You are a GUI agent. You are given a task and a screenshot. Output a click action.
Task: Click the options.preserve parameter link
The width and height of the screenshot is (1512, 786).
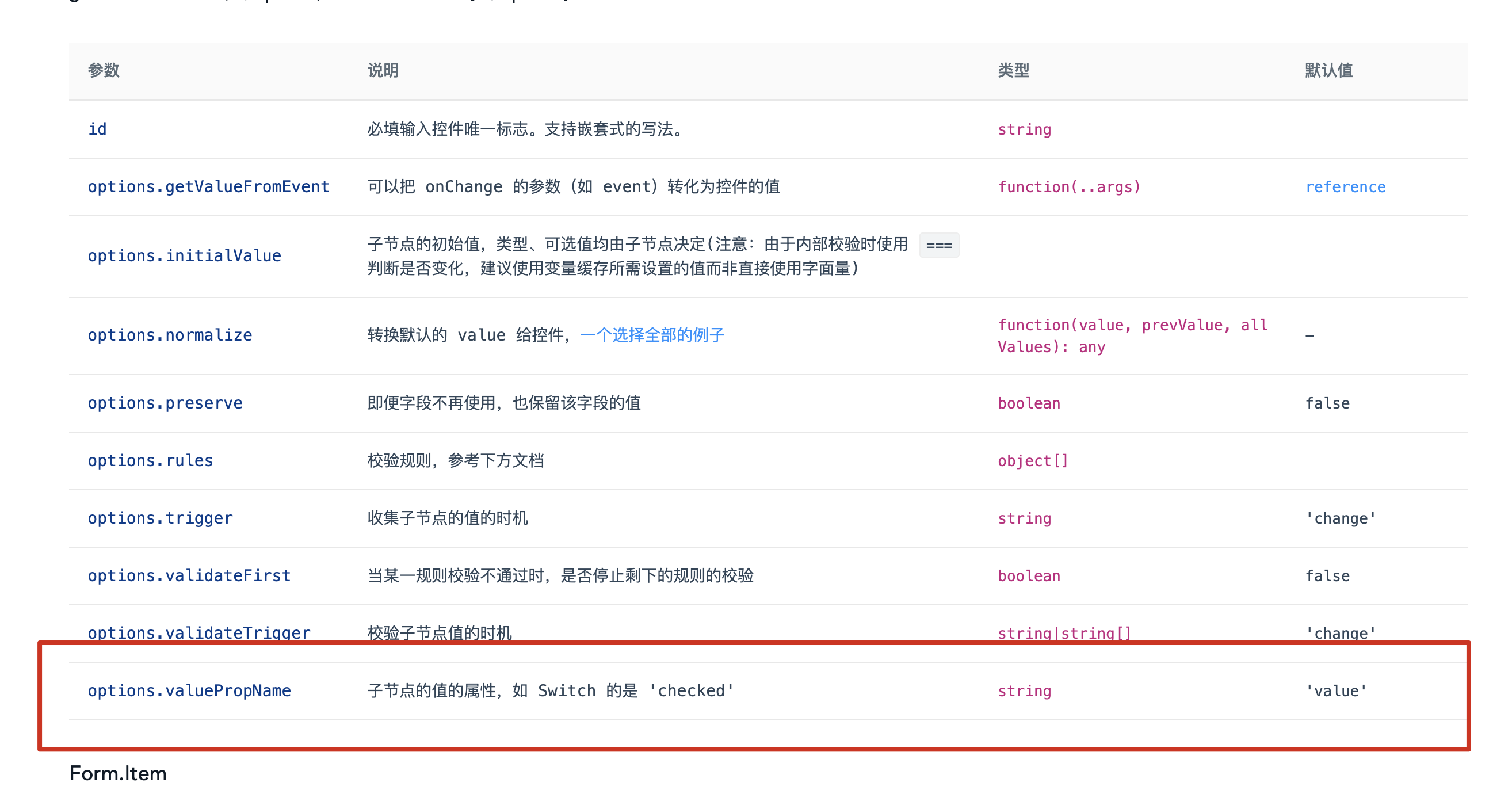click(x=165, y=403)
